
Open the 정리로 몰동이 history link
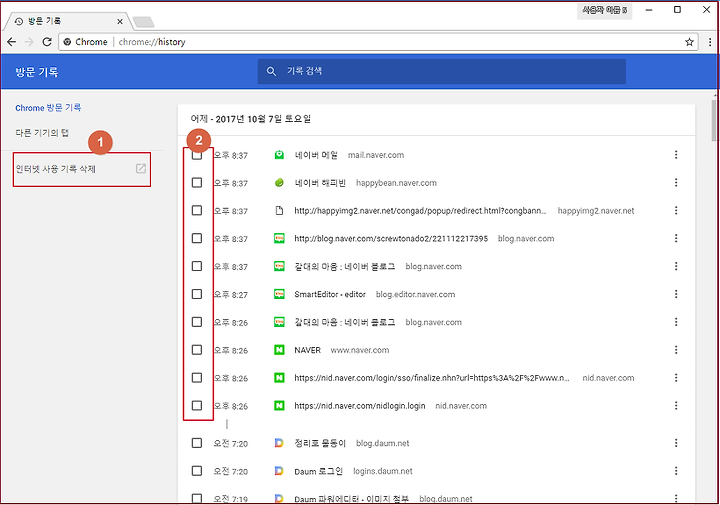pos(320,443)
